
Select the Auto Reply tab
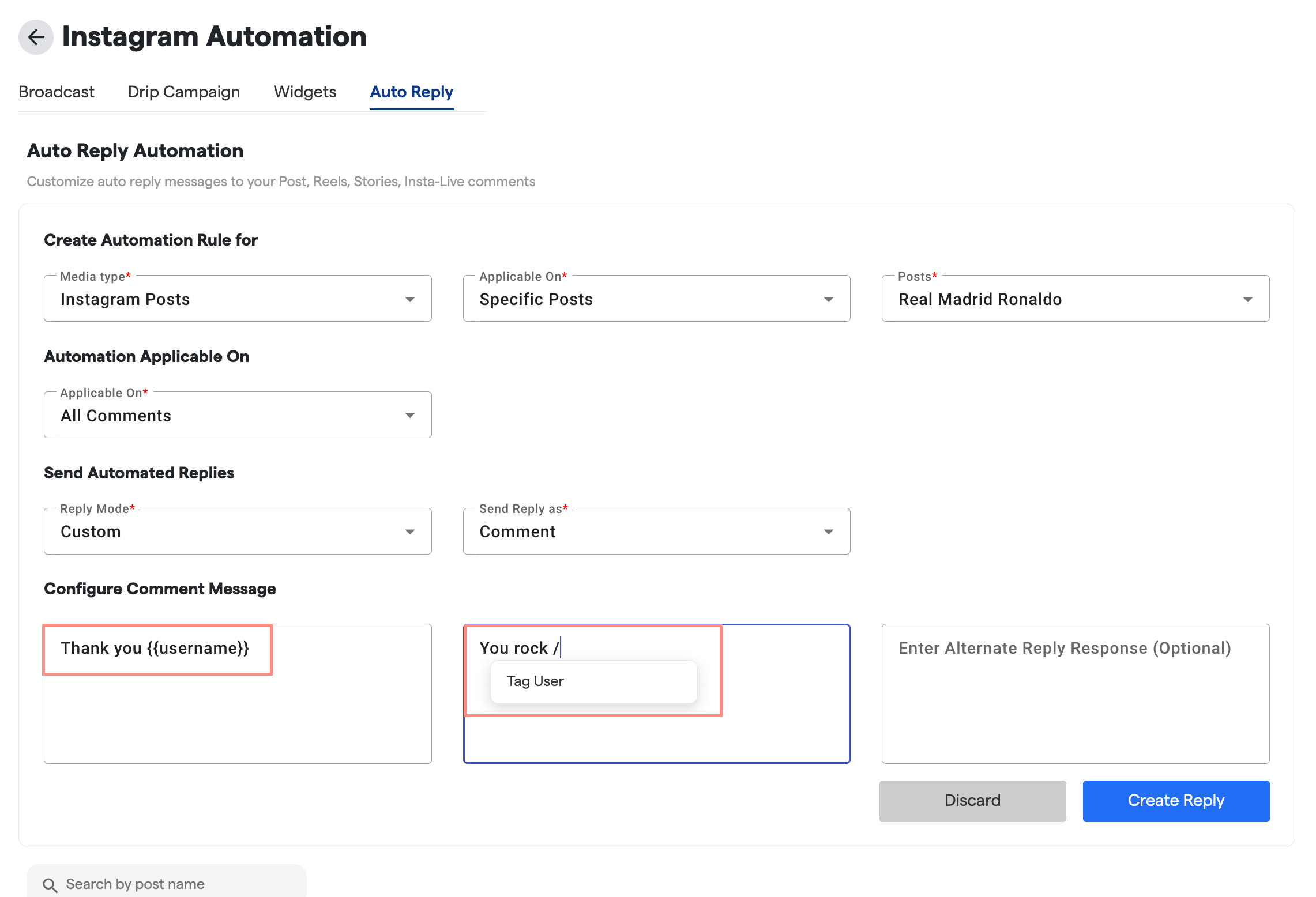411,92
